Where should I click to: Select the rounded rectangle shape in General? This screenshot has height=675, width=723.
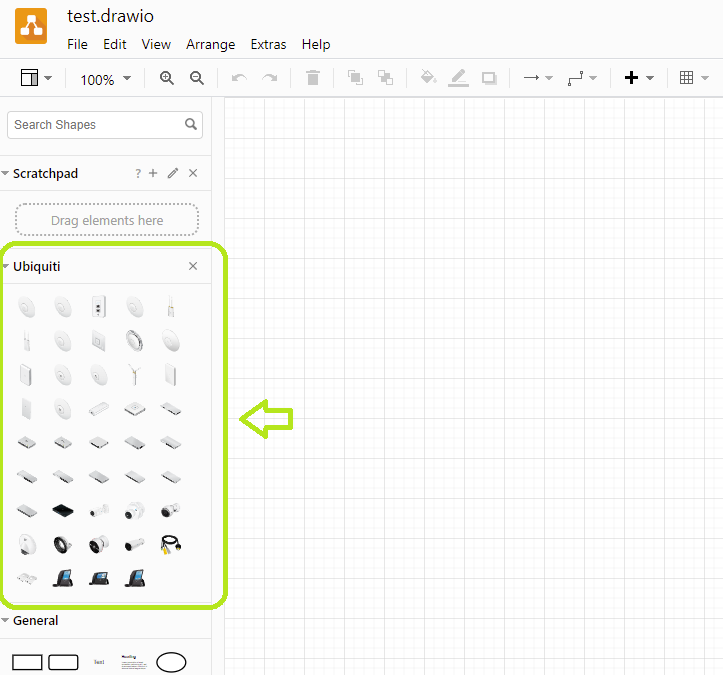click(x=63, y=662)
